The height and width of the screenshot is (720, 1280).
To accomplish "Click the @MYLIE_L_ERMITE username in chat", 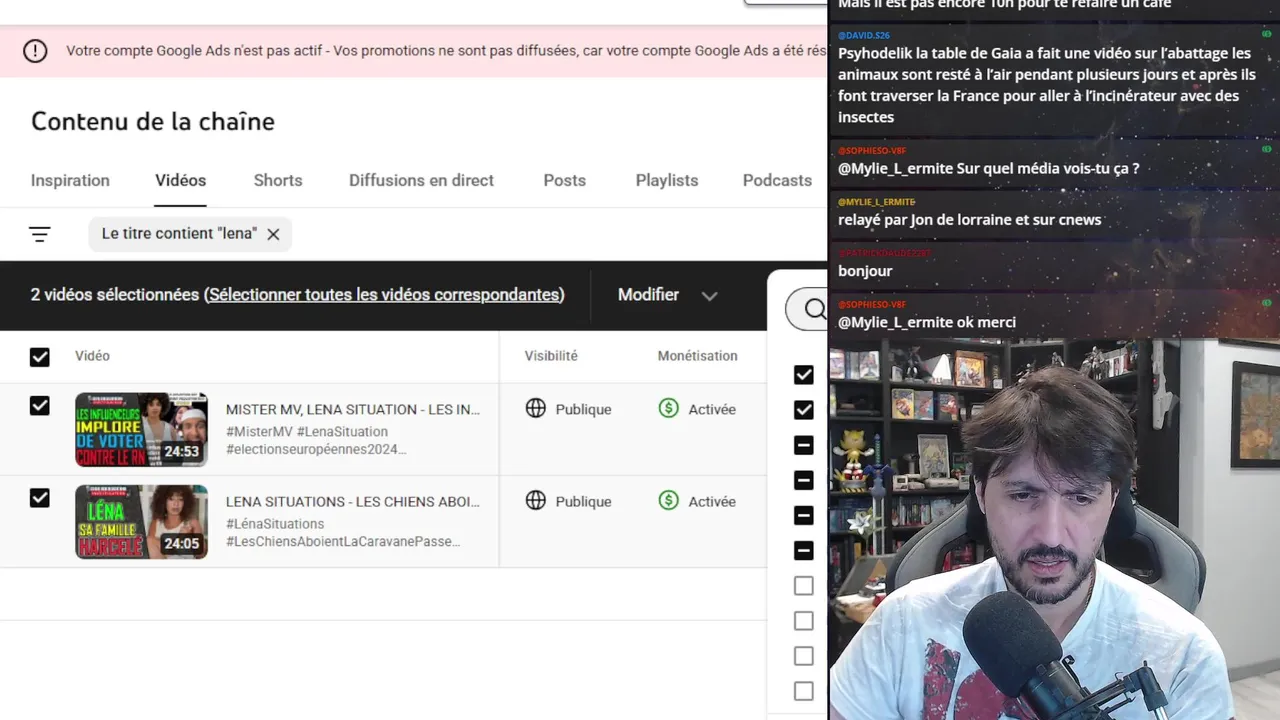I will click(x=876, y=202).
